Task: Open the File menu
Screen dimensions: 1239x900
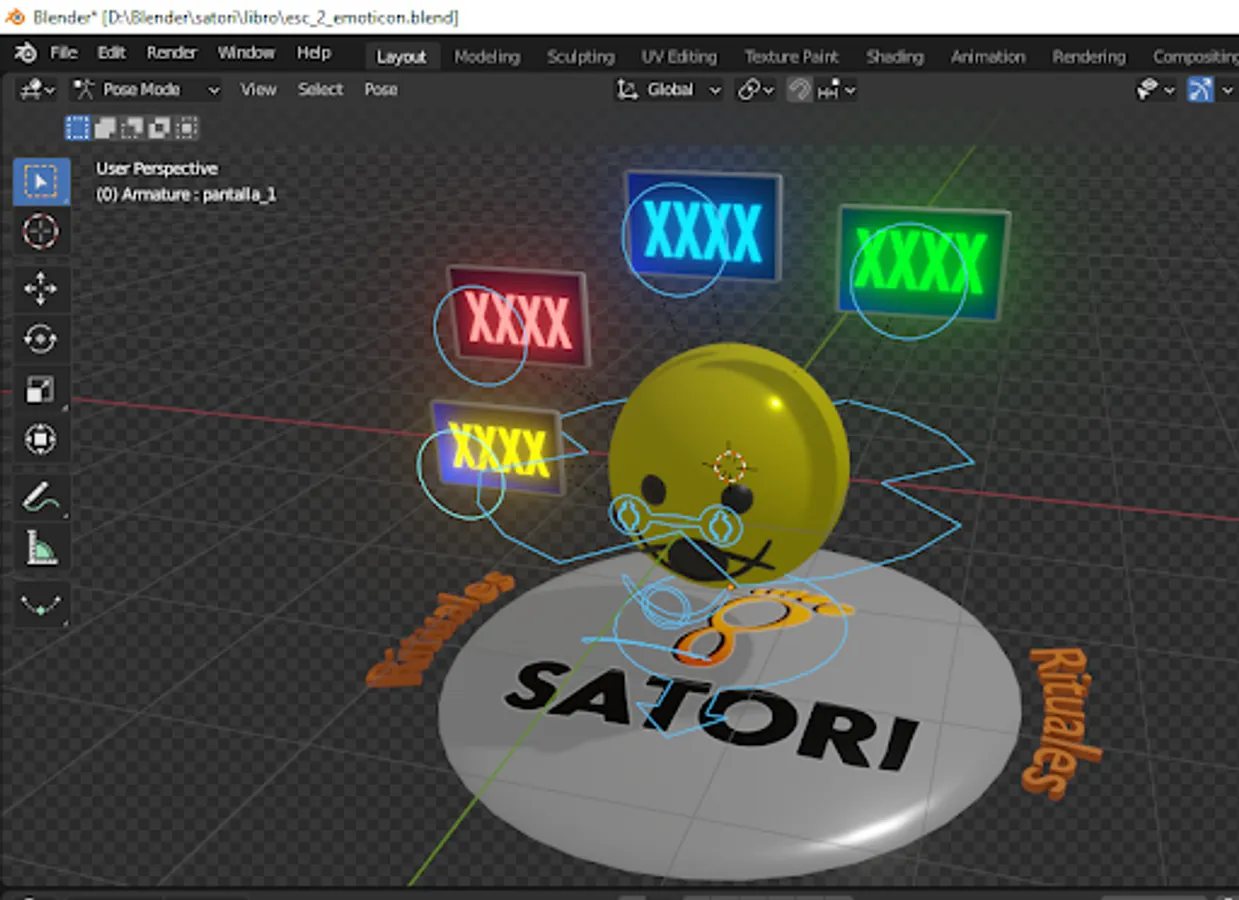Action: pyautogui.click(x=63, y=53)
